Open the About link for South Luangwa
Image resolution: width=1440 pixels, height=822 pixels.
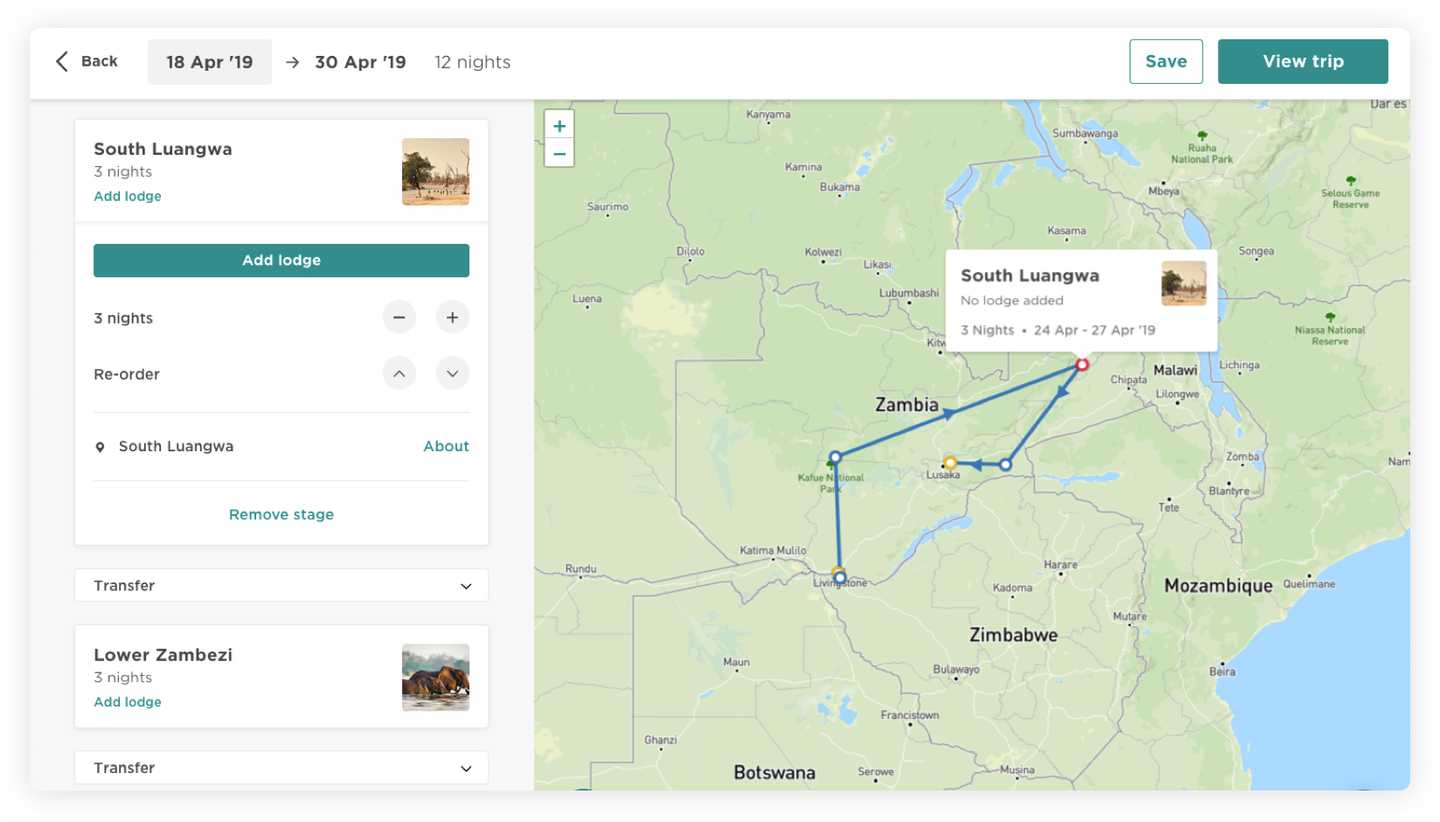click(446, 446)
